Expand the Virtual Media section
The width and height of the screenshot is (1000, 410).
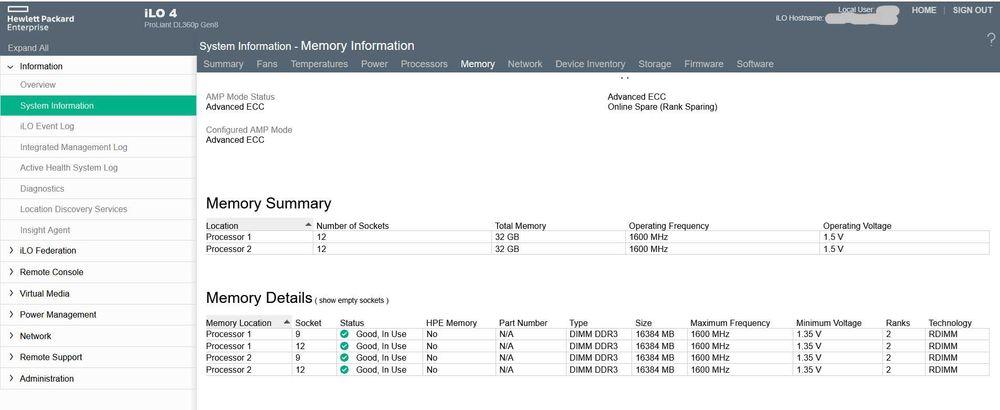(11, 293)
